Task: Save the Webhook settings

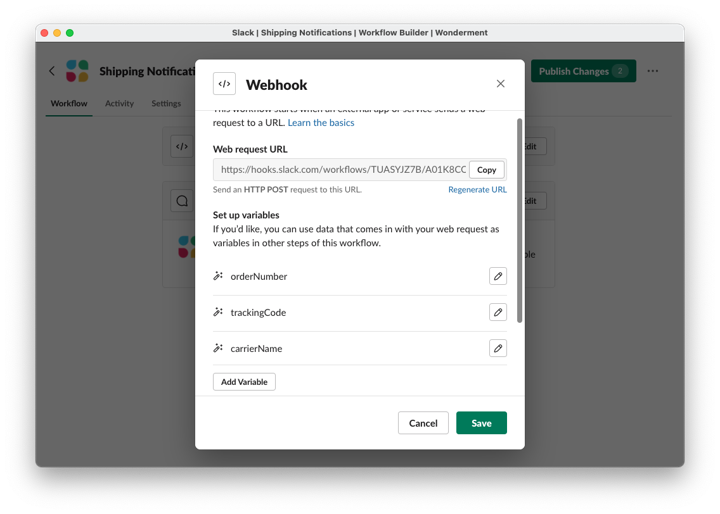Action: coord(481,423)
